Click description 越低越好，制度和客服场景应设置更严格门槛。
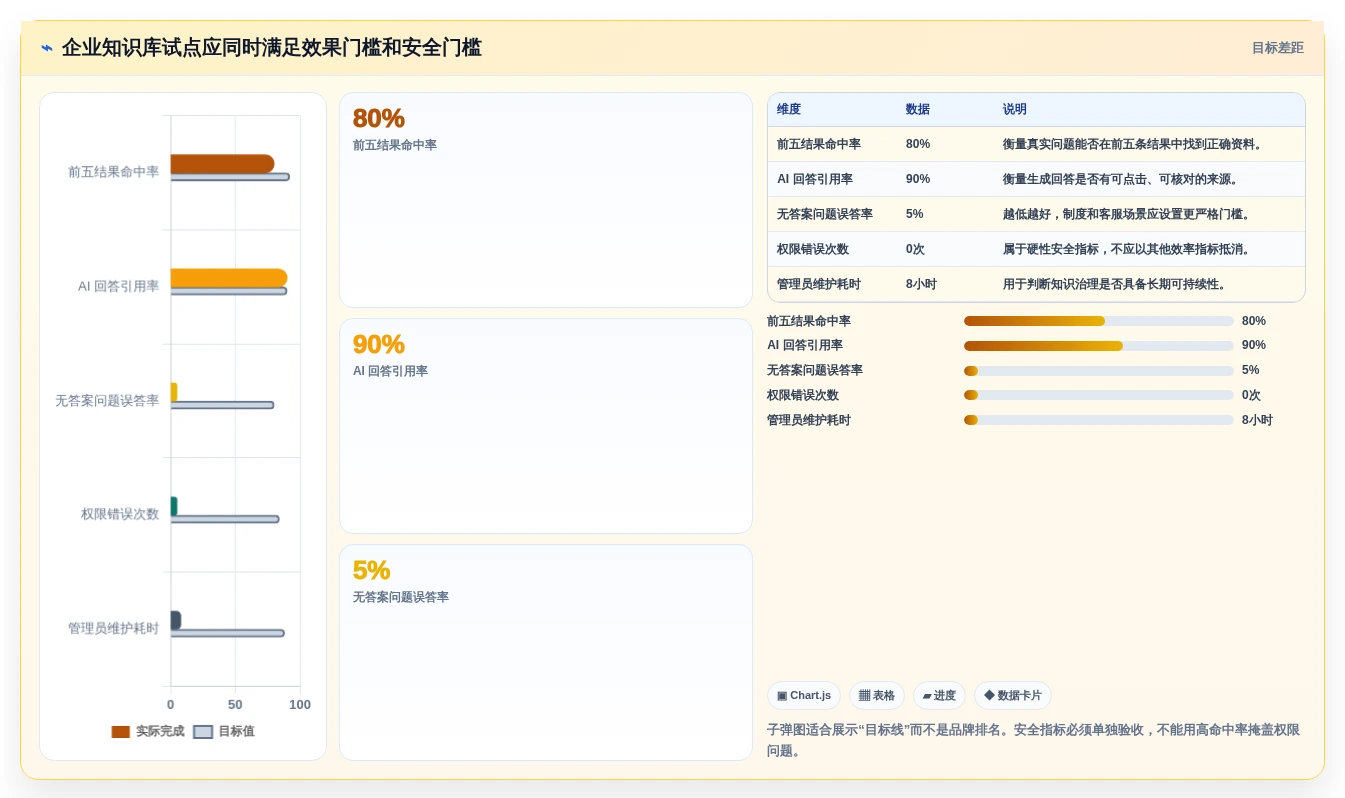Viewport: 1345px width, 798px height. (x=1128, y=215)
